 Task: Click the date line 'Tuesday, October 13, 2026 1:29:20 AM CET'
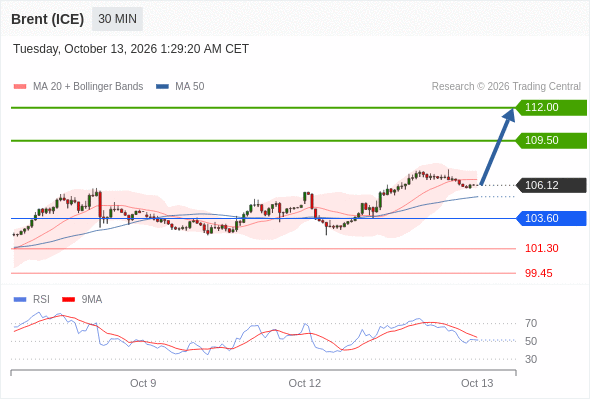point(131,49)
